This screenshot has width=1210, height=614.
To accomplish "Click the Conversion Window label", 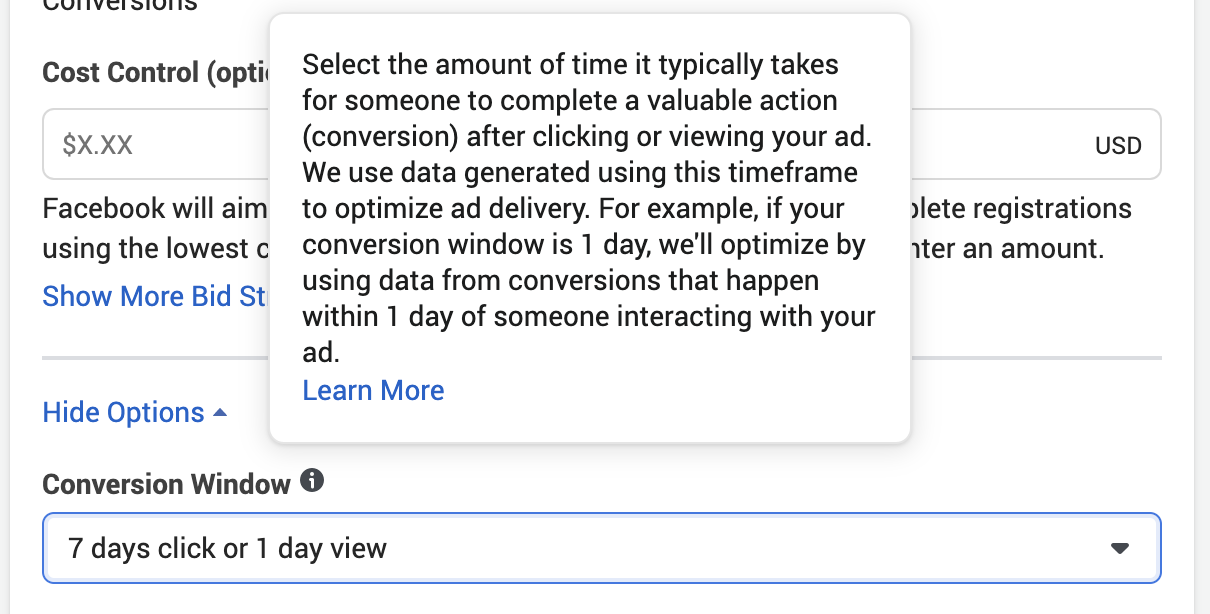I will [x=166, y=485].
